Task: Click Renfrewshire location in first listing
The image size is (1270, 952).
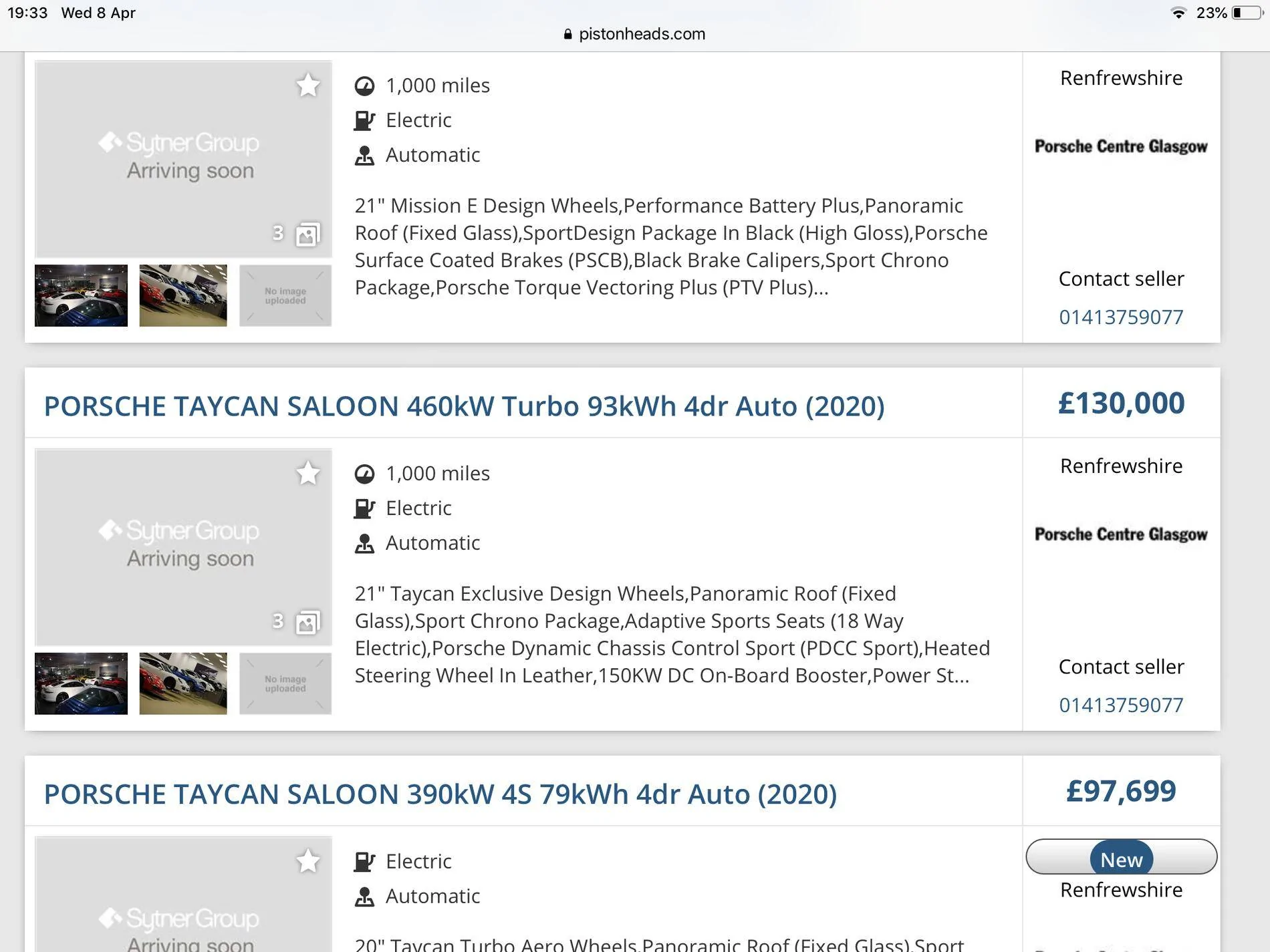Action: click(x=1121, y=78)
